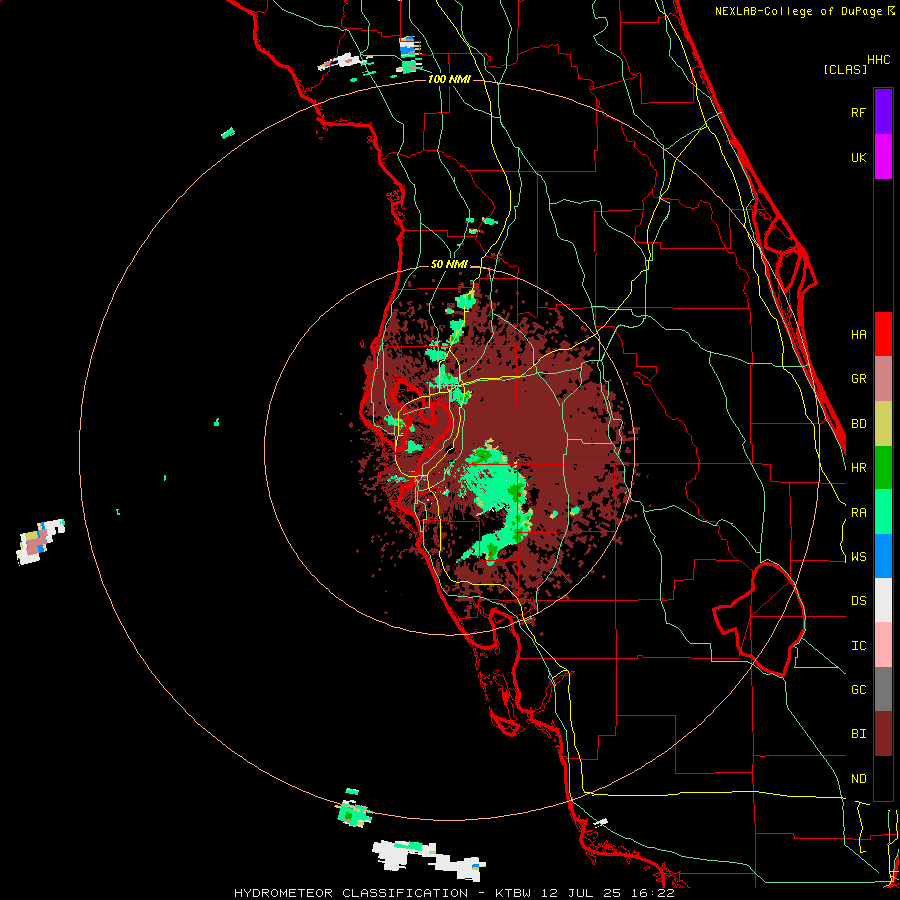The image size is (900, 900).
Task: Click the UK magenta legend swatch
Action: pos(883,157)
